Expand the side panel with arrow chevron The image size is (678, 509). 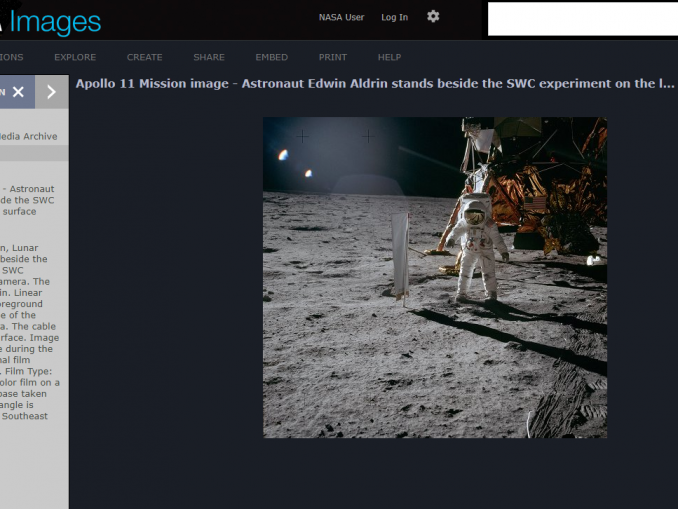click(51, 92)
